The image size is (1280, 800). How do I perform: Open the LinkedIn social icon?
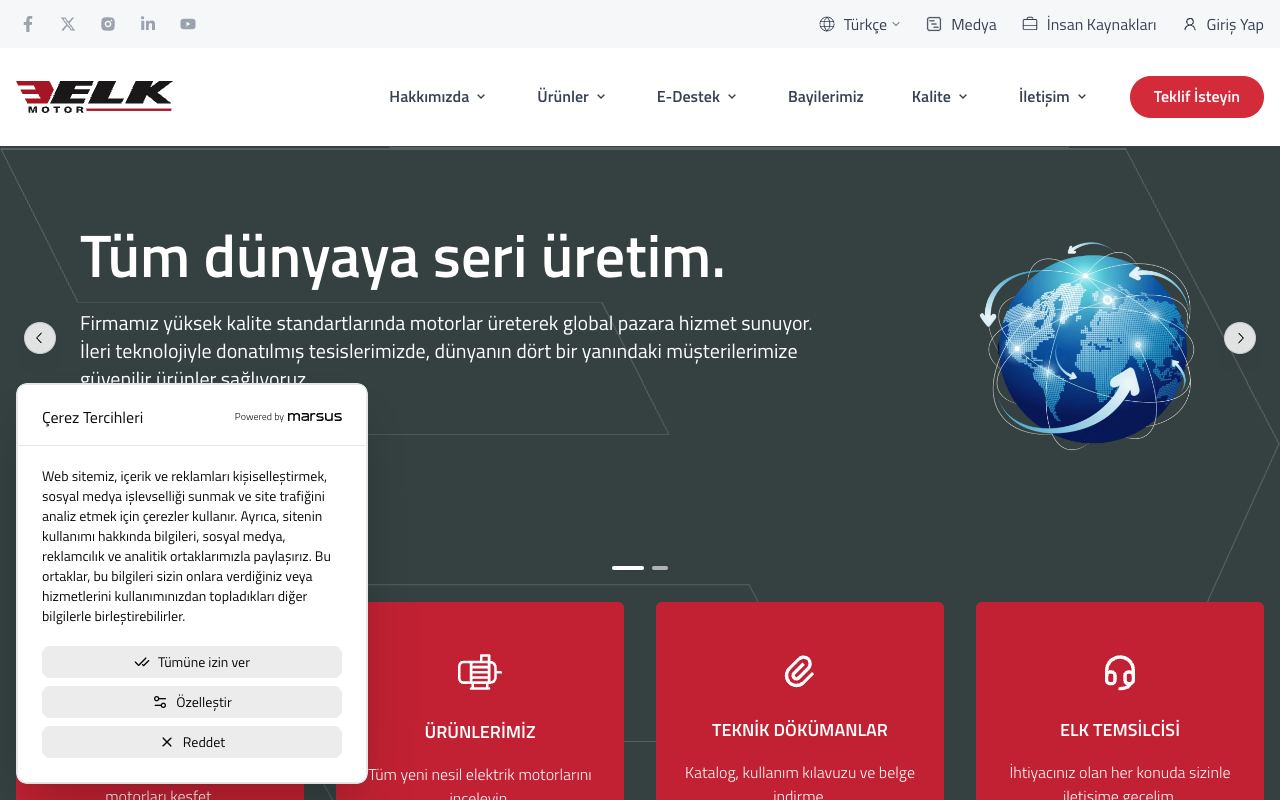click(x=148, y=24)
